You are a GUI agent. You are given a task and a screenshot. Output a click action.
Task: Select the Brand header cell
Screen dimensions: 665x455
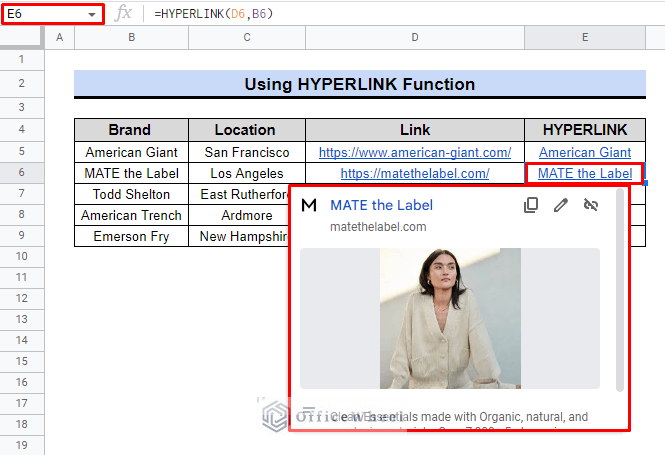coord(131,130)
